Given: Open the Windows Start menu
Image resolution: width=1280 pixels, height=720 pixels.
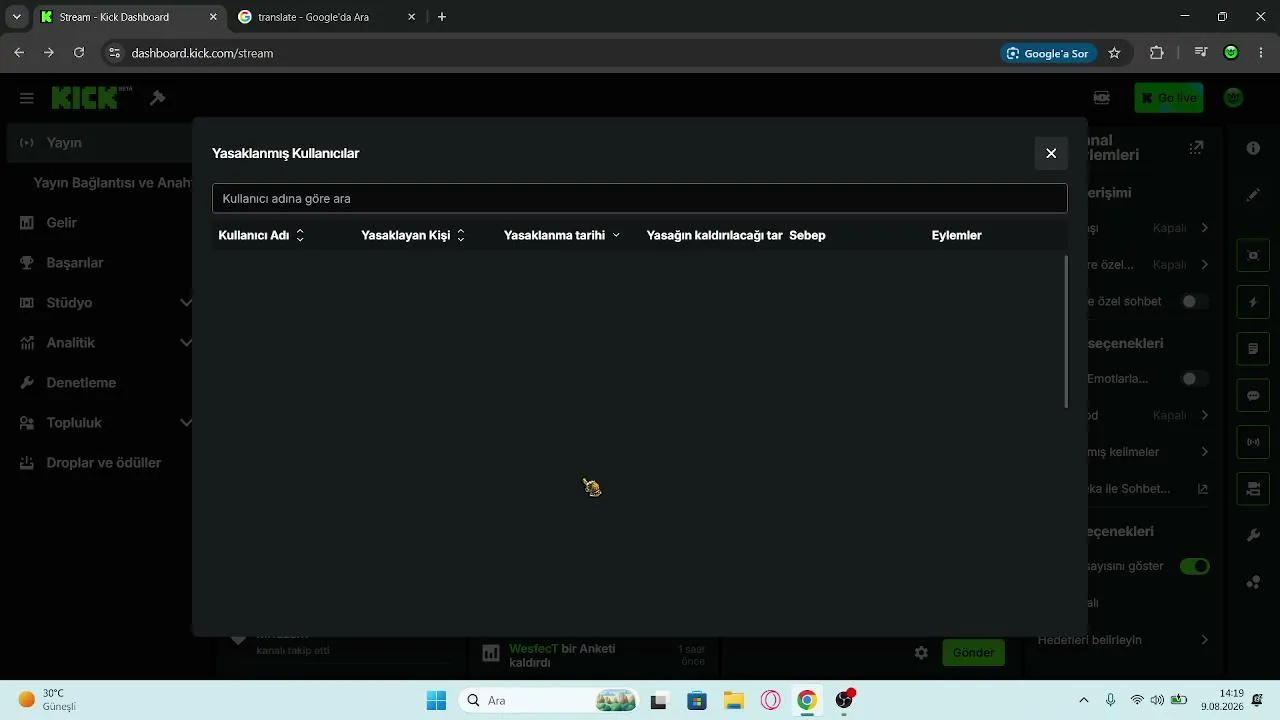Looking at the screenshot, I should (436, 700).
